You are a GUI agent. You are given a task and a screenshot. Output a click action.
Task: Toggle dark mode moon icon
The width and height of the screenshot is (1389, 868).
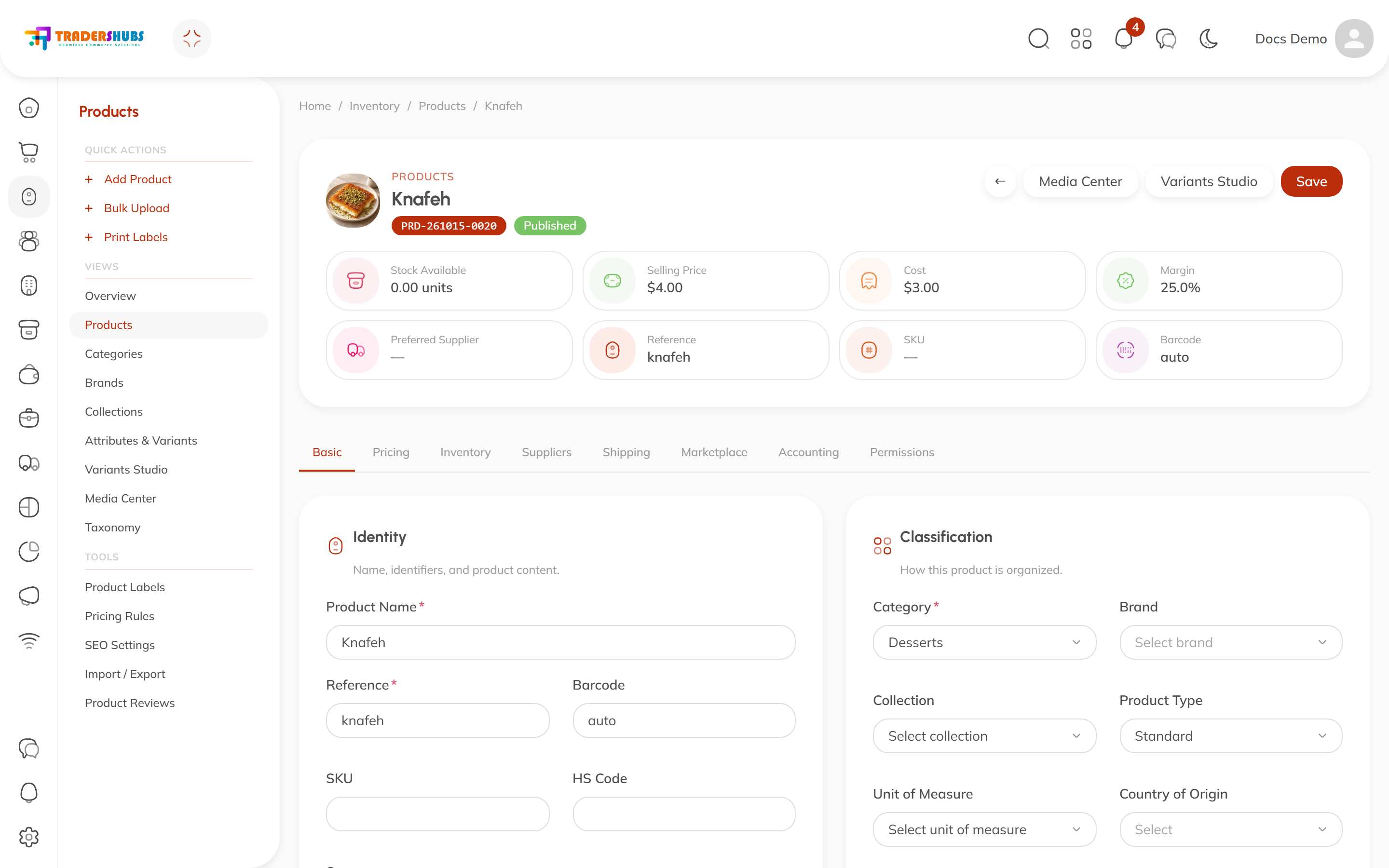point(1209,39)
